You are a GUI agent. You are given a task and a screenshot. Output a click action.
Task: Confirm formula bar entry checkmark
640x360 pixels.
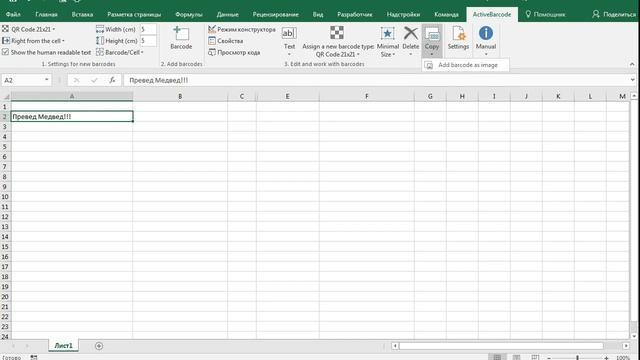point(94,80)
